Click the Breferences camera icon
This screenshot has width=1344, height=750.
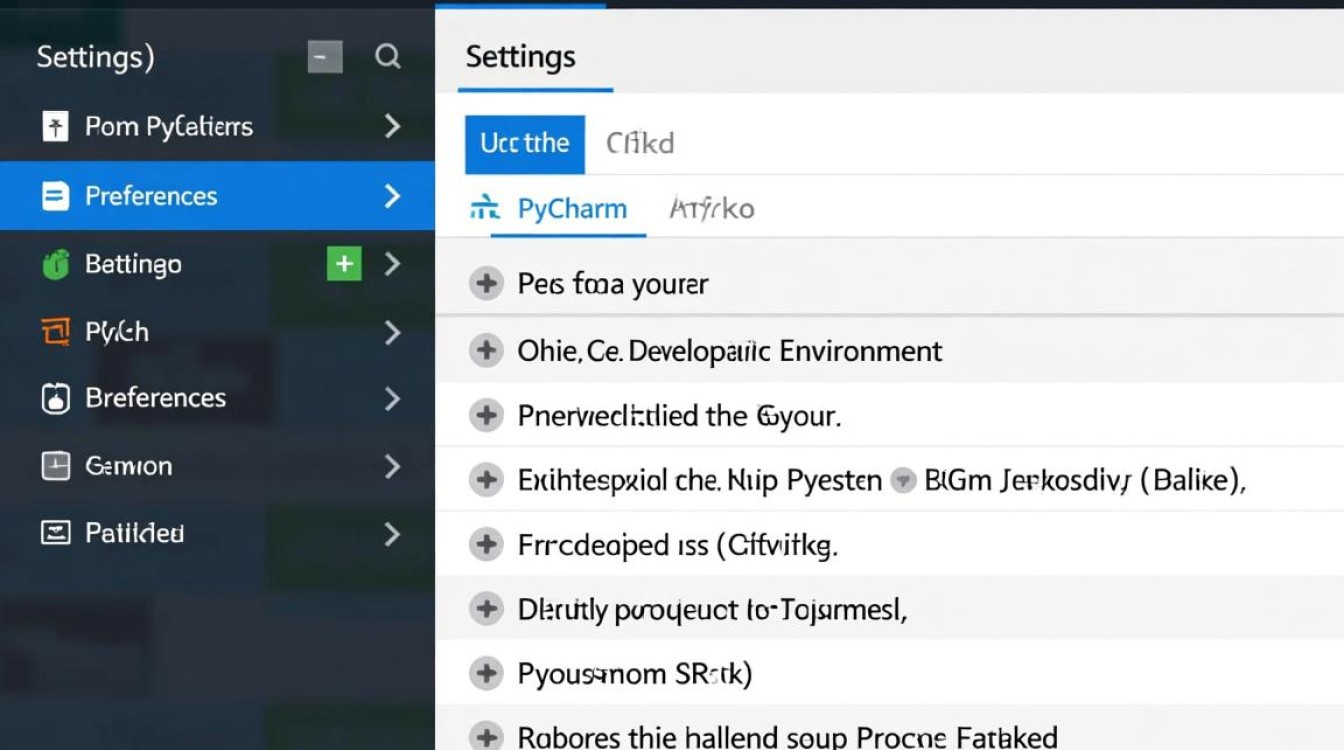55,398
